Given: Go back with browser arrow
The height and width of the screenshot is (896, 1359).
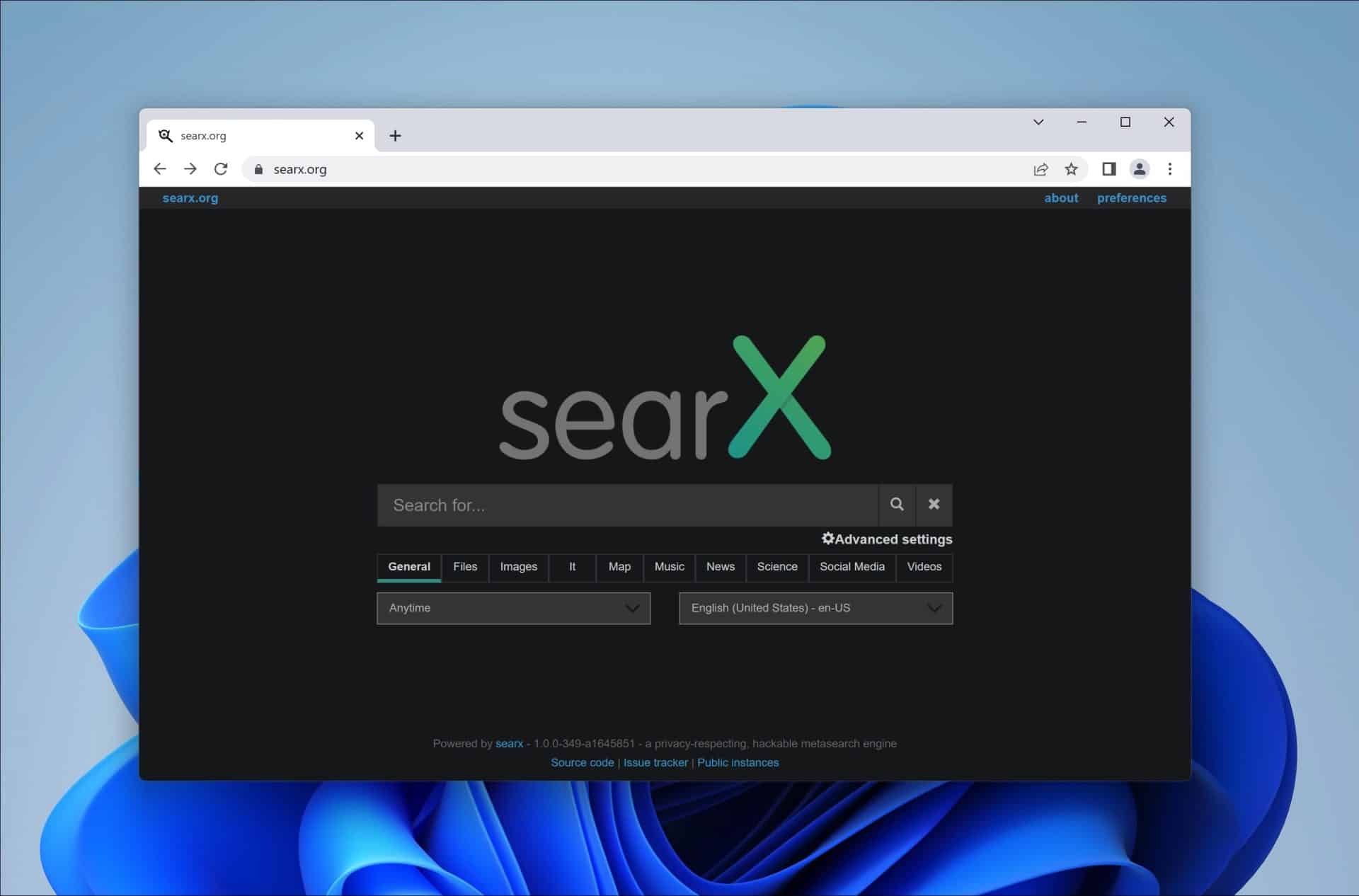Looking at the screenshot, I should (x=160, y=169).
